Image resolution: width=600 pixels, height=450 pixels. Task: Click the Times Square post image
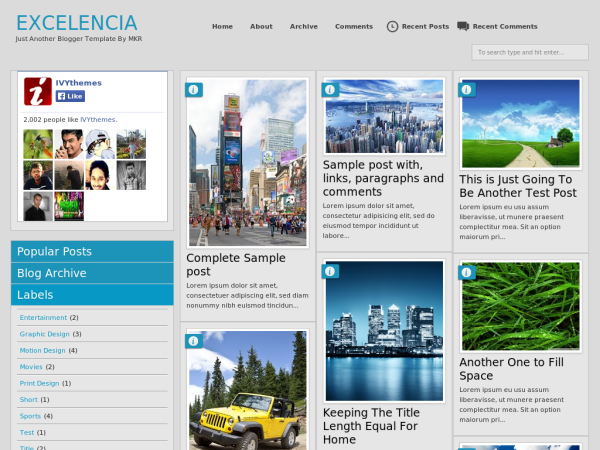point(248,163)
